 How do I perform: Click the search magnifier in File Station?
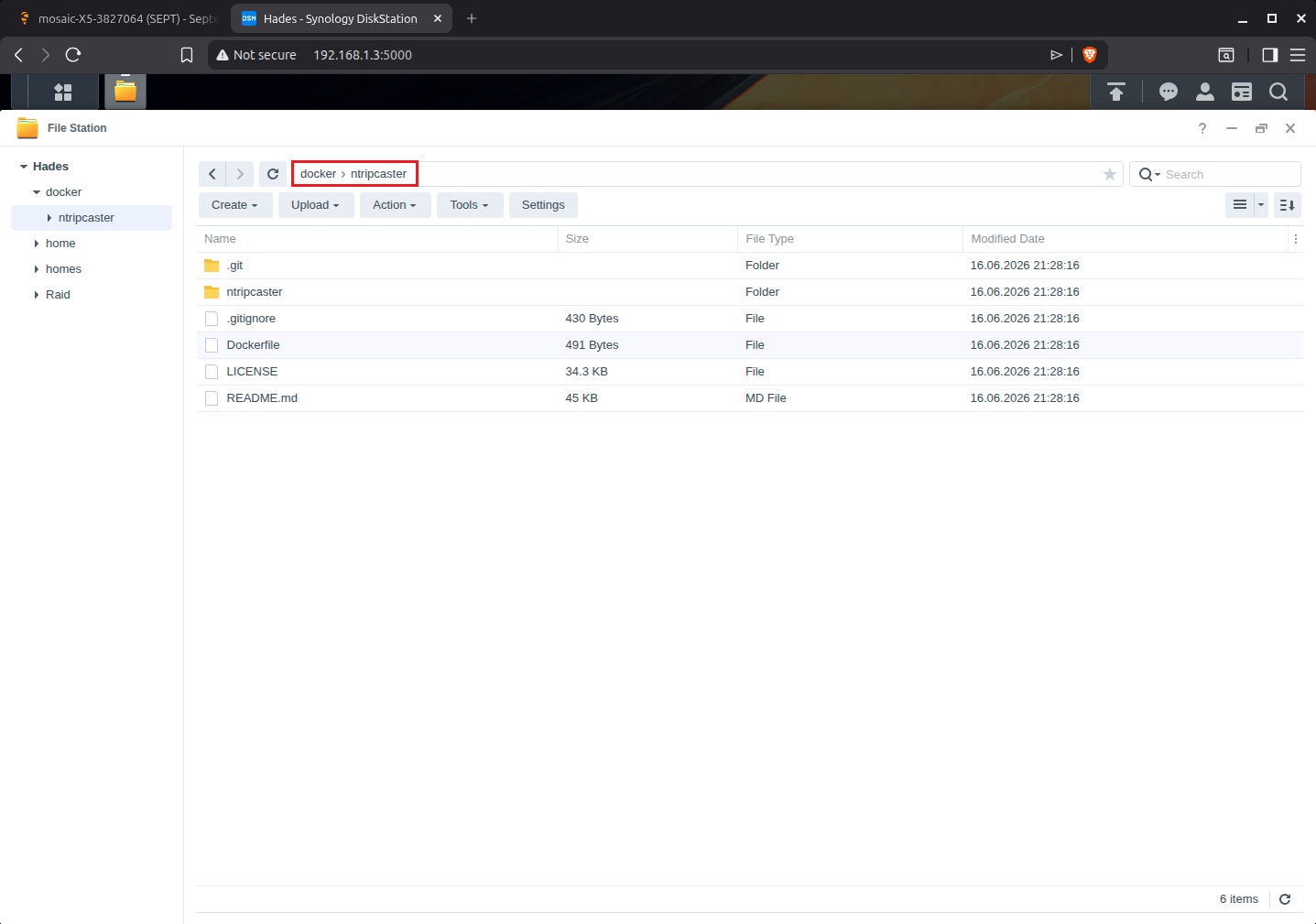[x=1146, y=174]
